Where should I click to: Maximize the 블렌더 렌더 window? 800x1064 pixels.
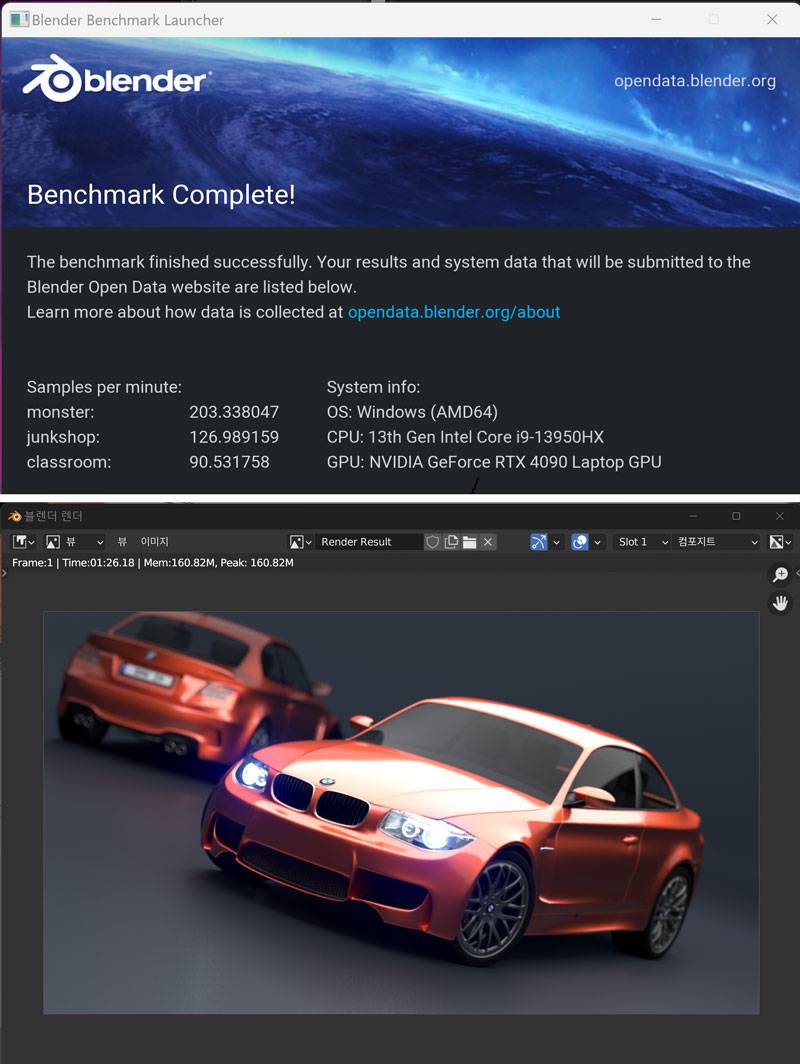point(736,516)
